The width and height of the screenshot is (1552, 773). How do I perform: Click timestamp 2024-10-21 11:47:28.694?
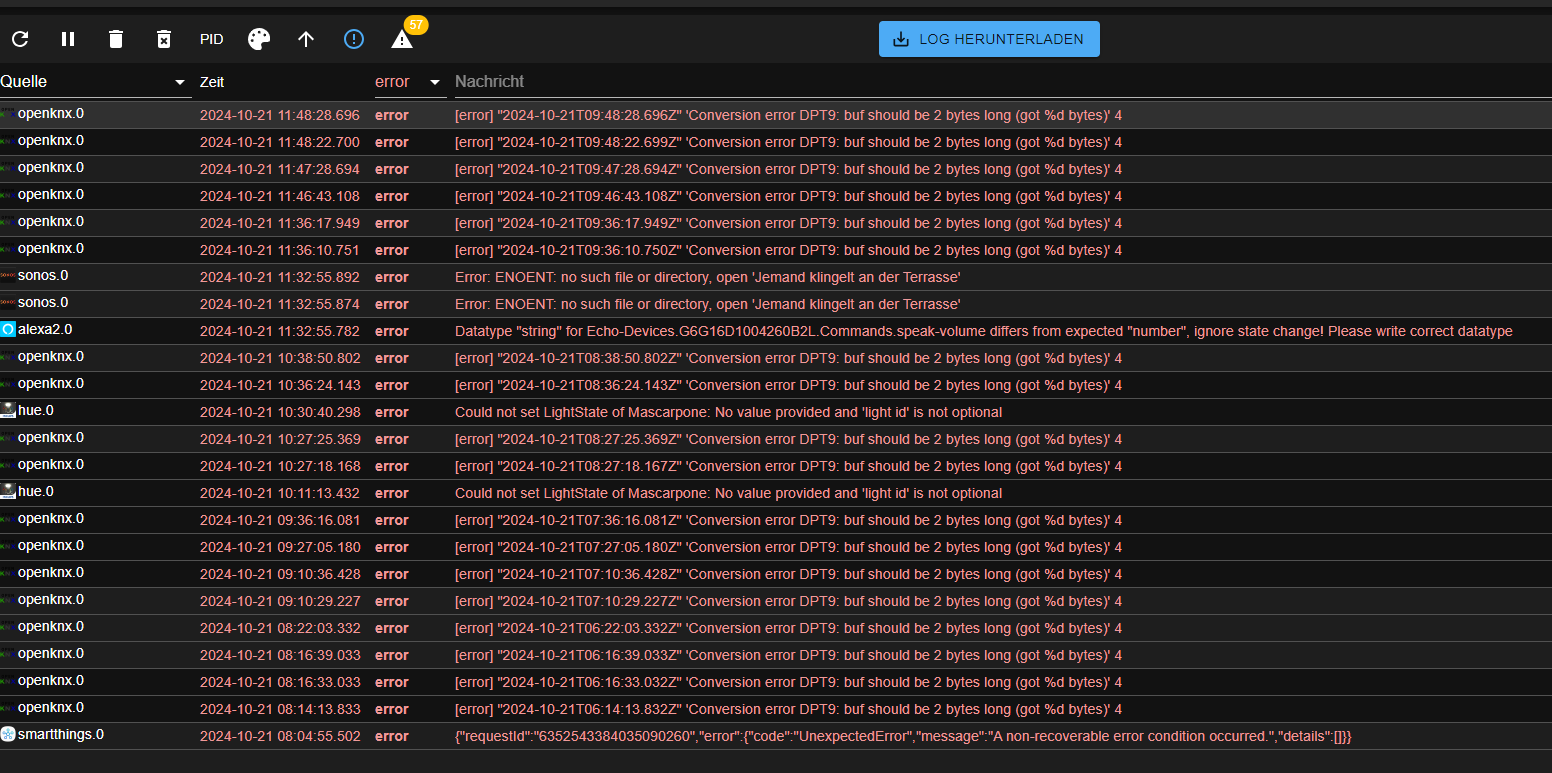280,169
